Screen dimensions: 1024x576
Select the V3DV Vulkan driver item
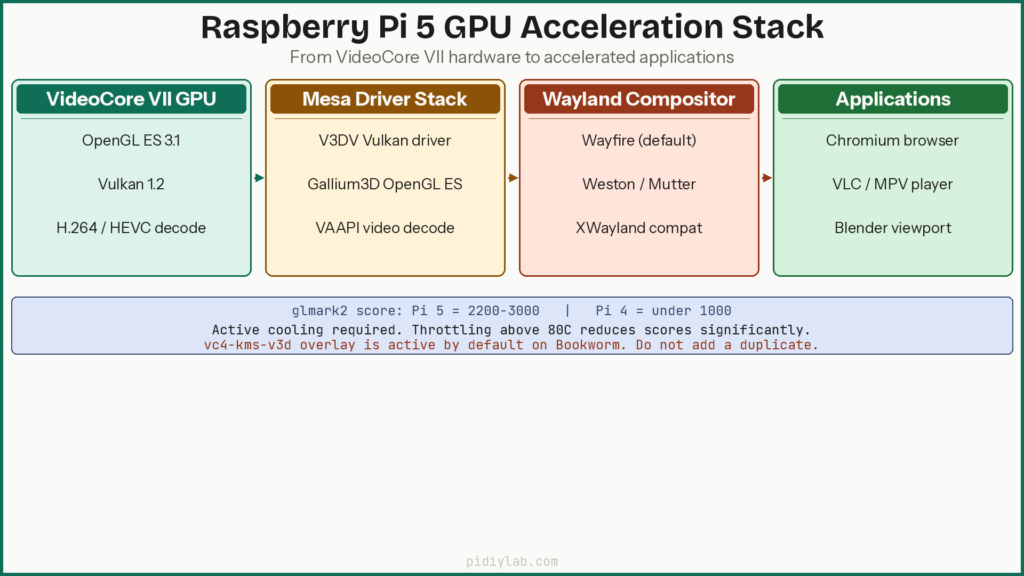[x=385, y=140]
